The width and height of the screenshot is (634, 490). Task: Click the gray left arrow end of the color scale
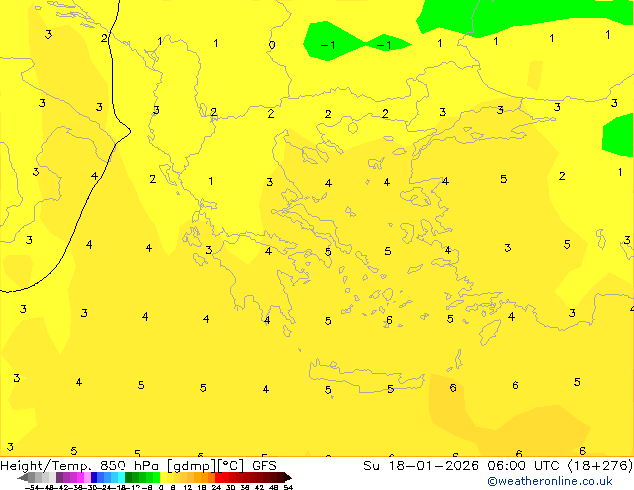22,477
